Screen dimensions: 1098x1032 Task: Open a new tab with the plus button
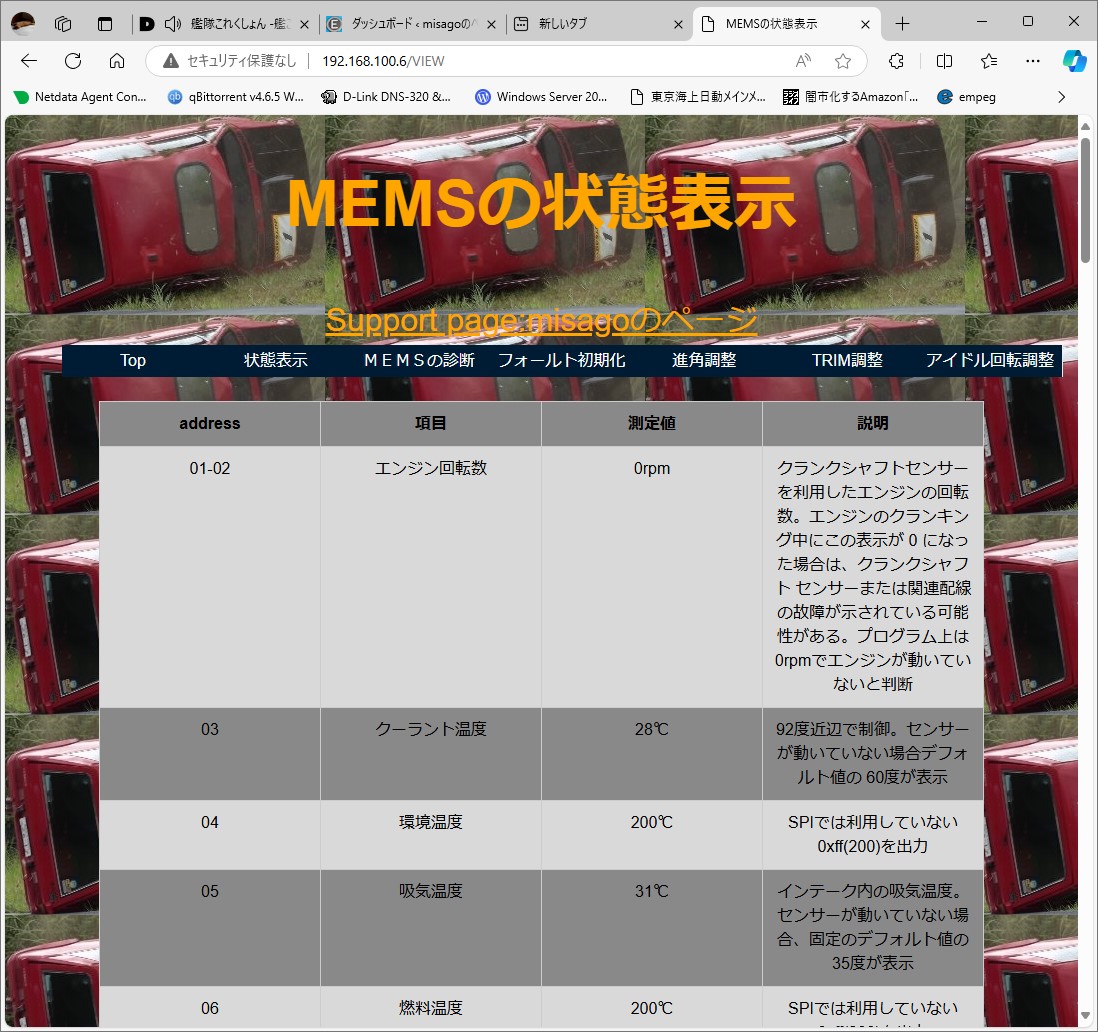(903, 24)
